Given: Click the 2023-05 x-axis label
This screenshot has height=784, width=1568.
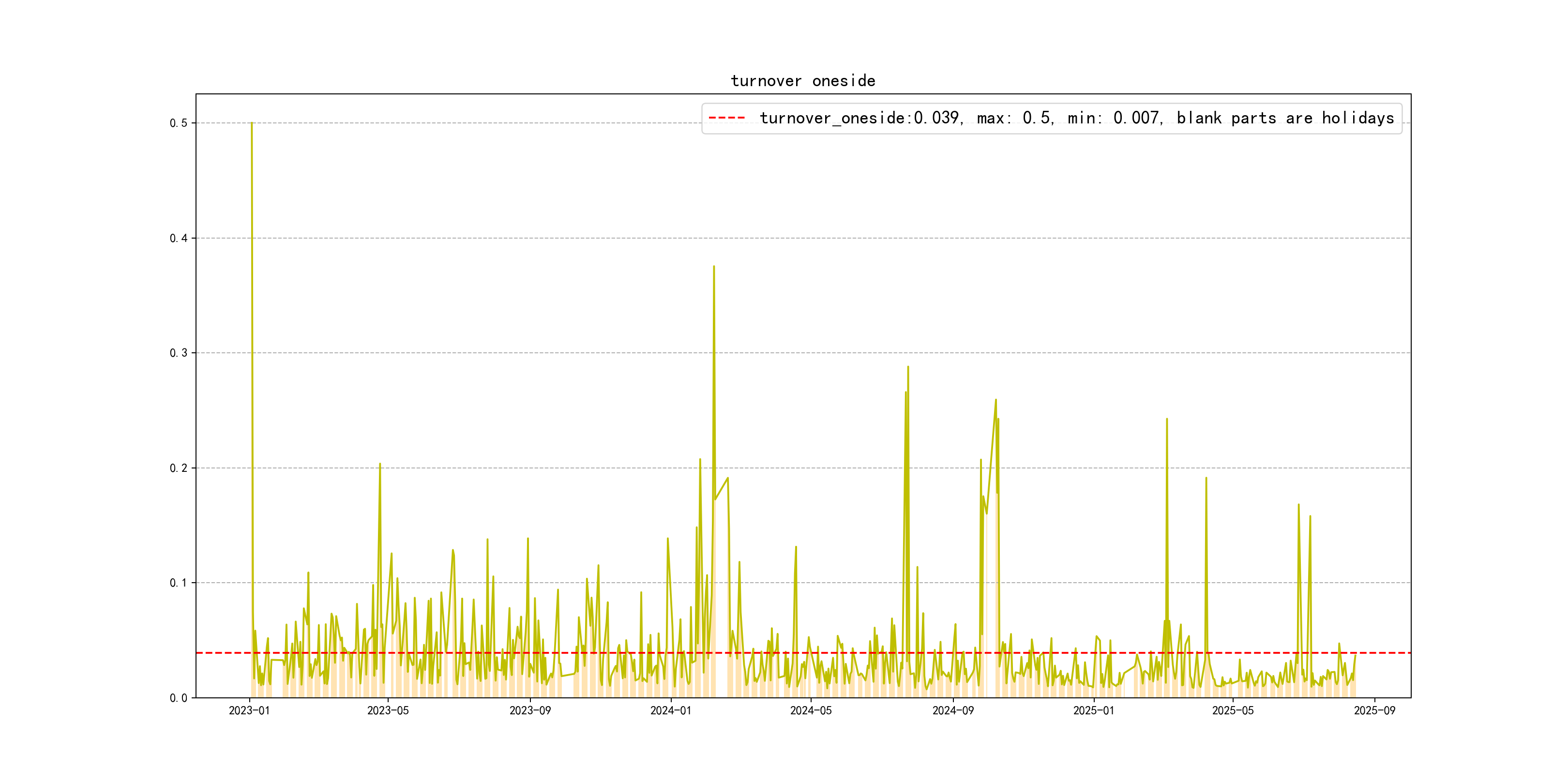Looking at the screenshot, I should 388,710.
